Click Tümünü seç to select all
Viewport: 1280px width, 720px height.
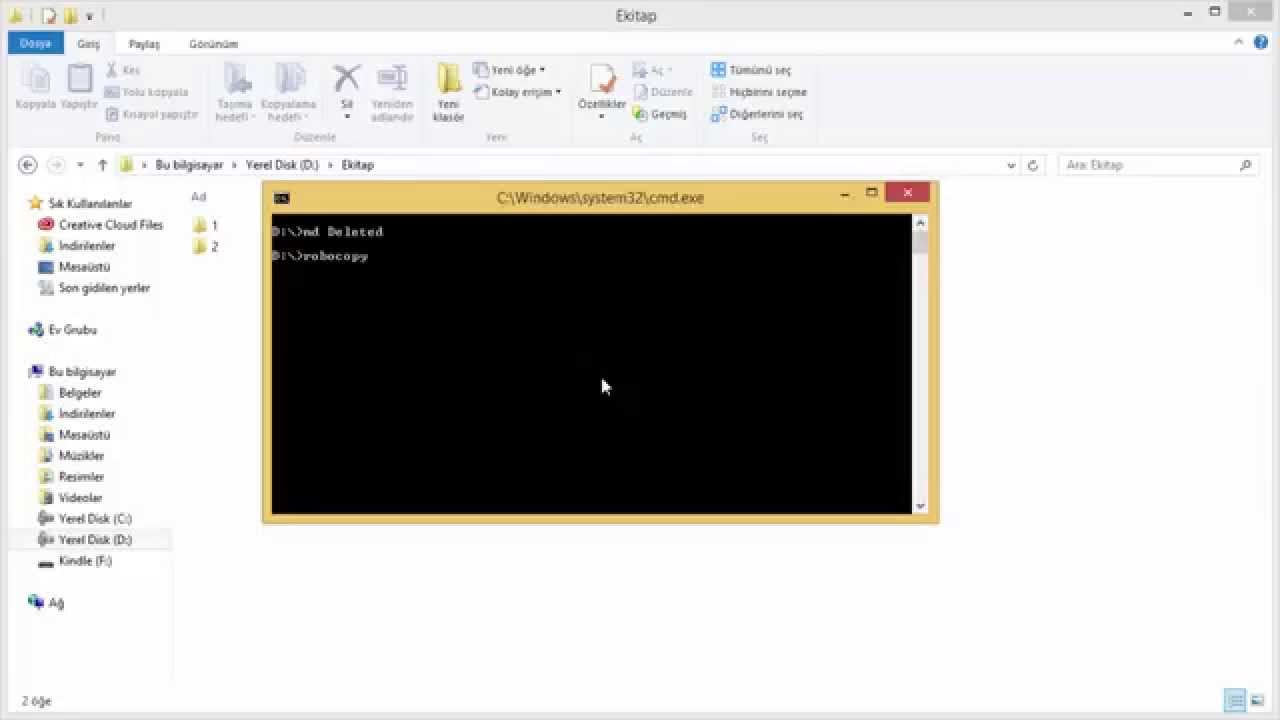751,70
